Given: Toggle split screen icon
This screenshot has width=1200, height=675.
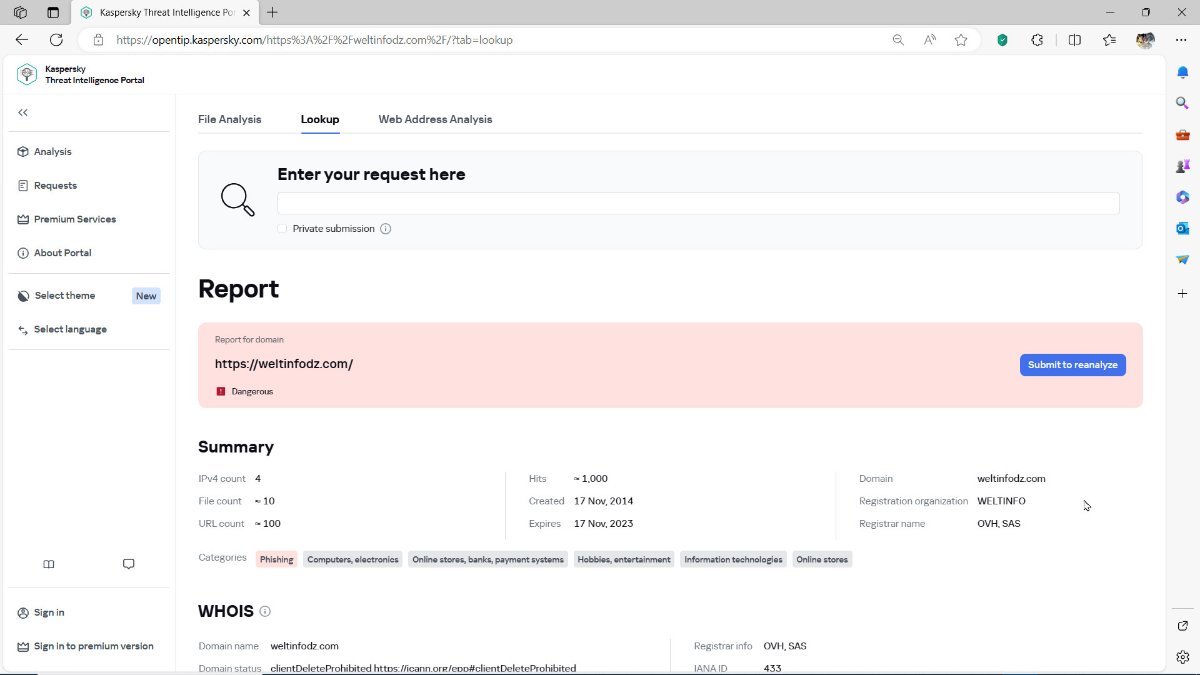Looking at the screenshot, I should [x=1075, y=40].
